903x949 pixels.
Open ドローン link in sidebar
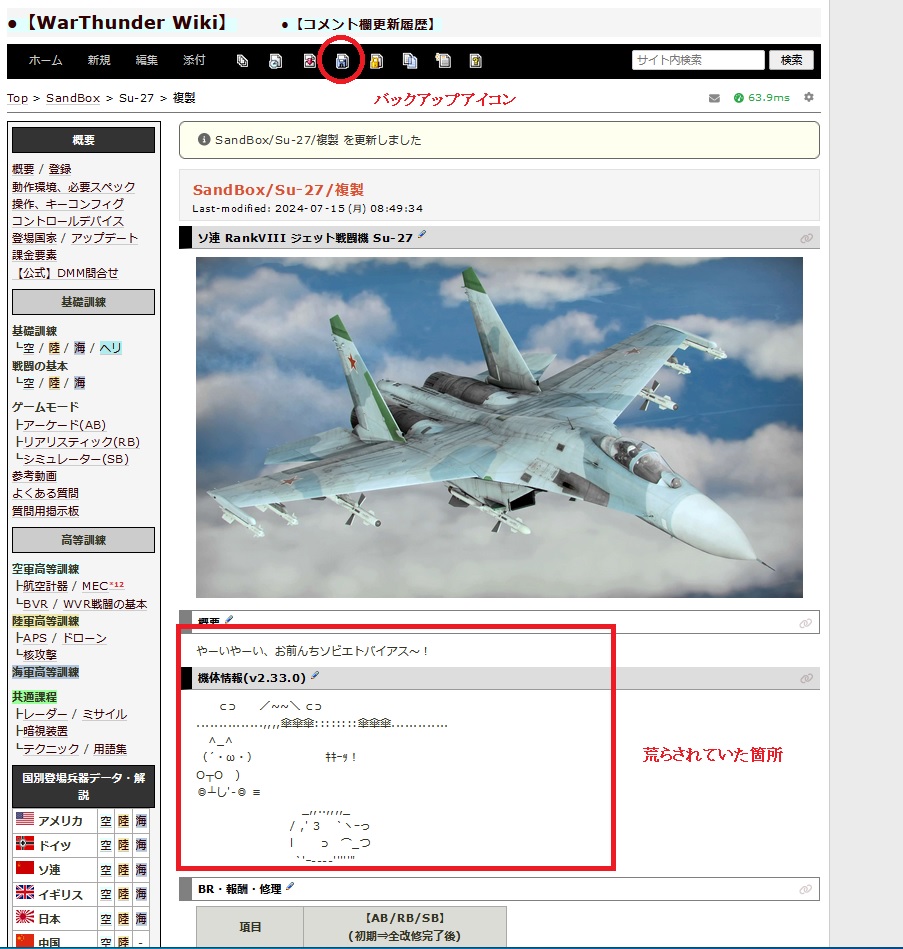pos(85,638)
